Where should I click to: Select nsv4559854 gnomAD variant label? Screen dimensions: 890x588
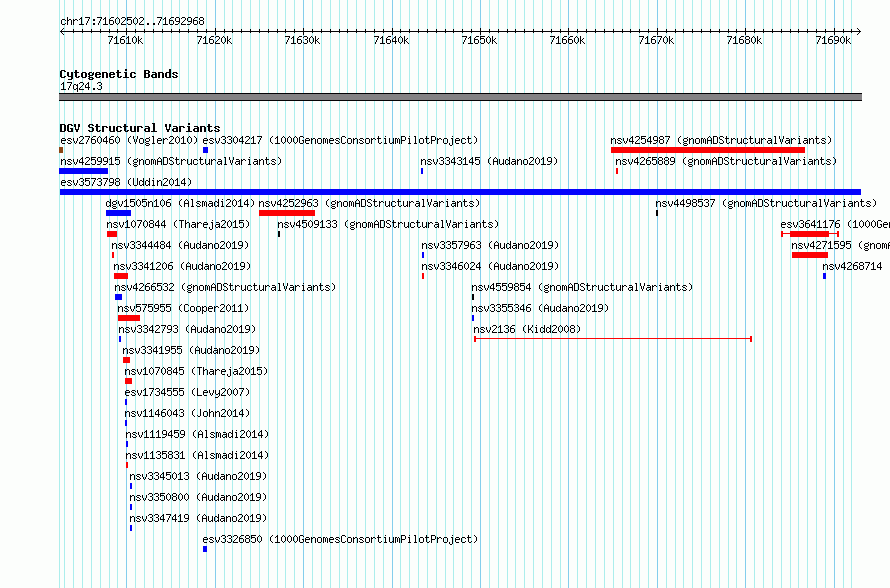[582, 287]
